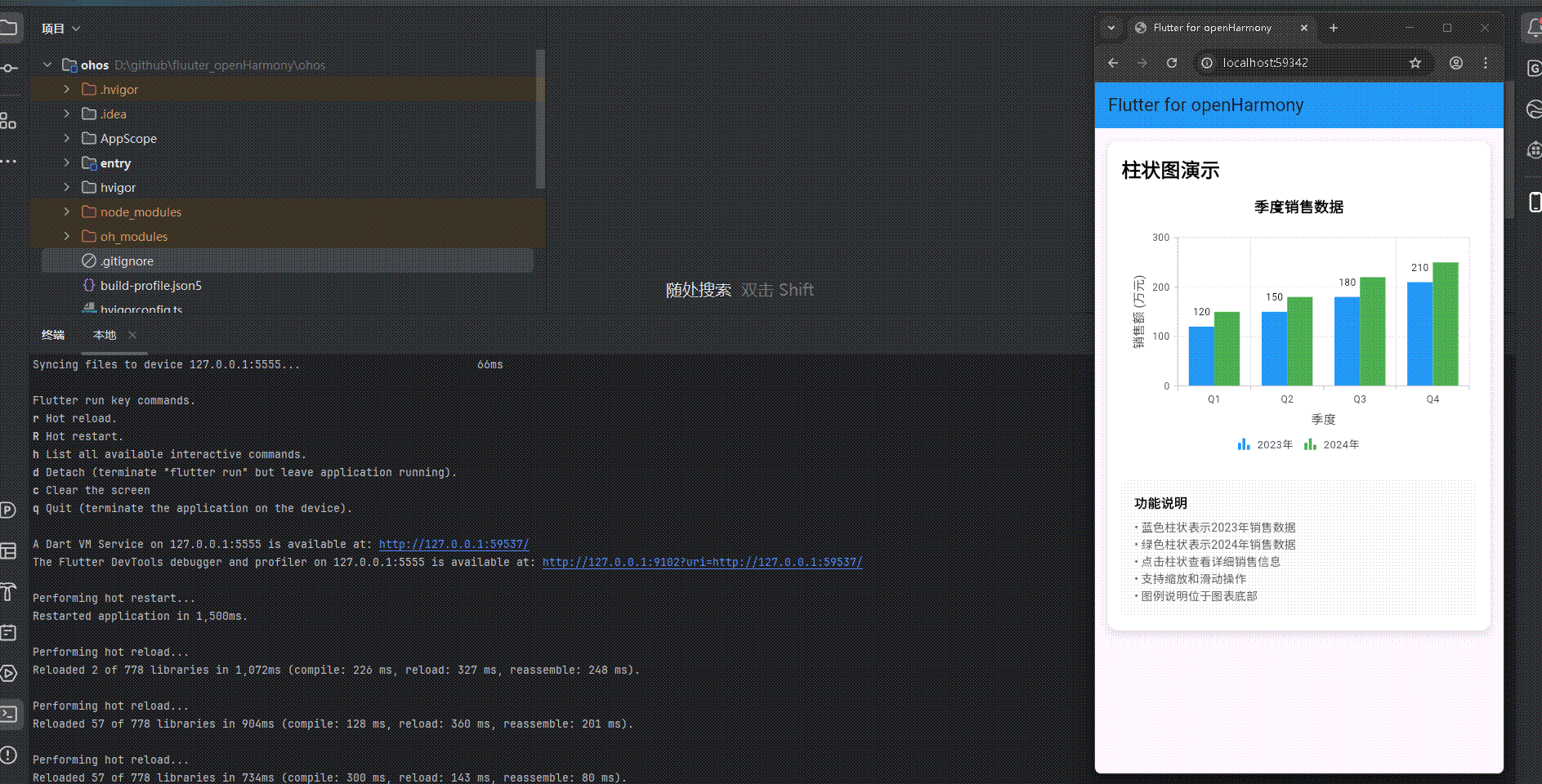Viewport: 1542px width, 784px height.
Task: View site information for localhost
Action: coord(1207,63)
